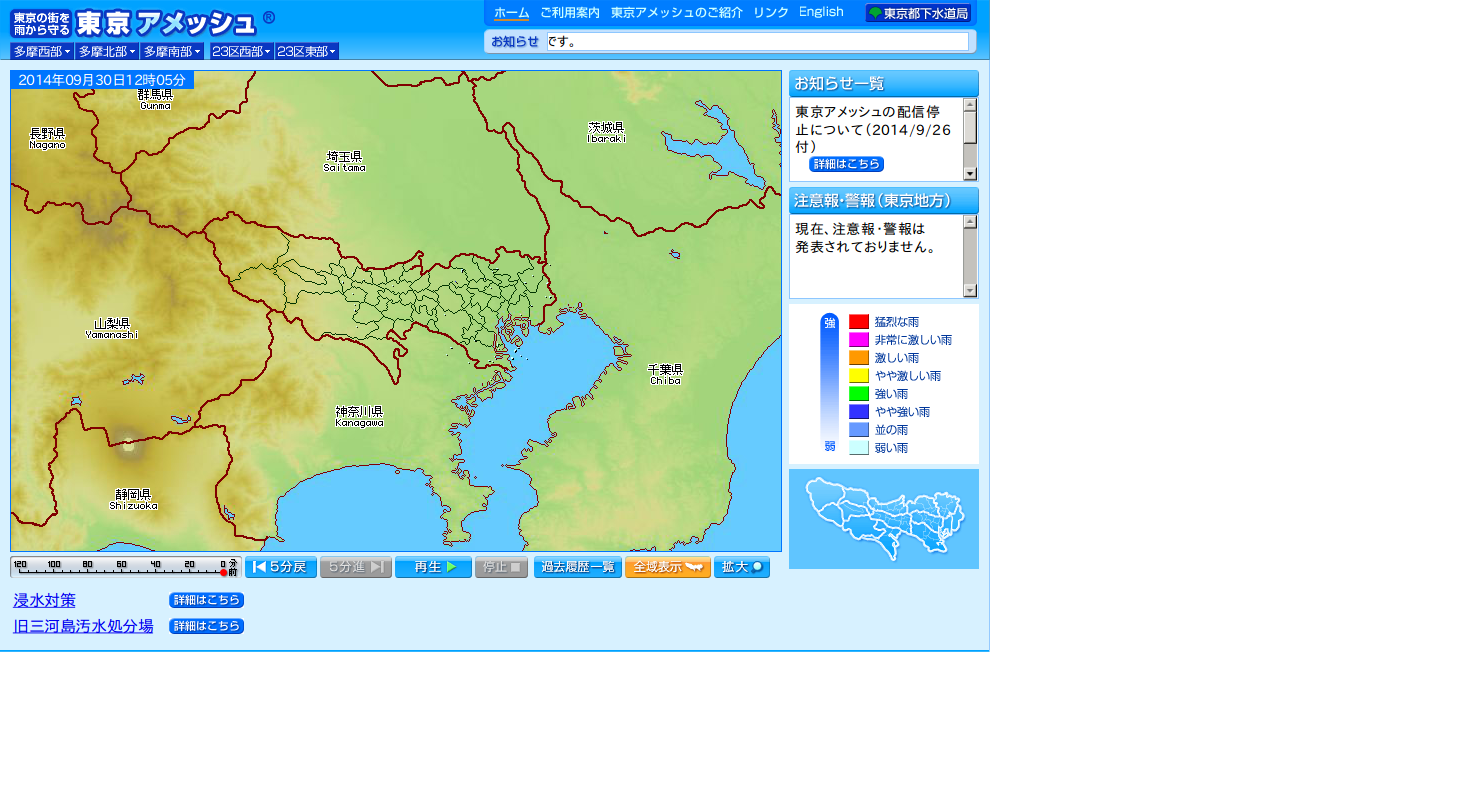The width and height of the screenshot is (1458, 806).
Task: Step back five minutes with 5分戻
Action: coord(281,567)
